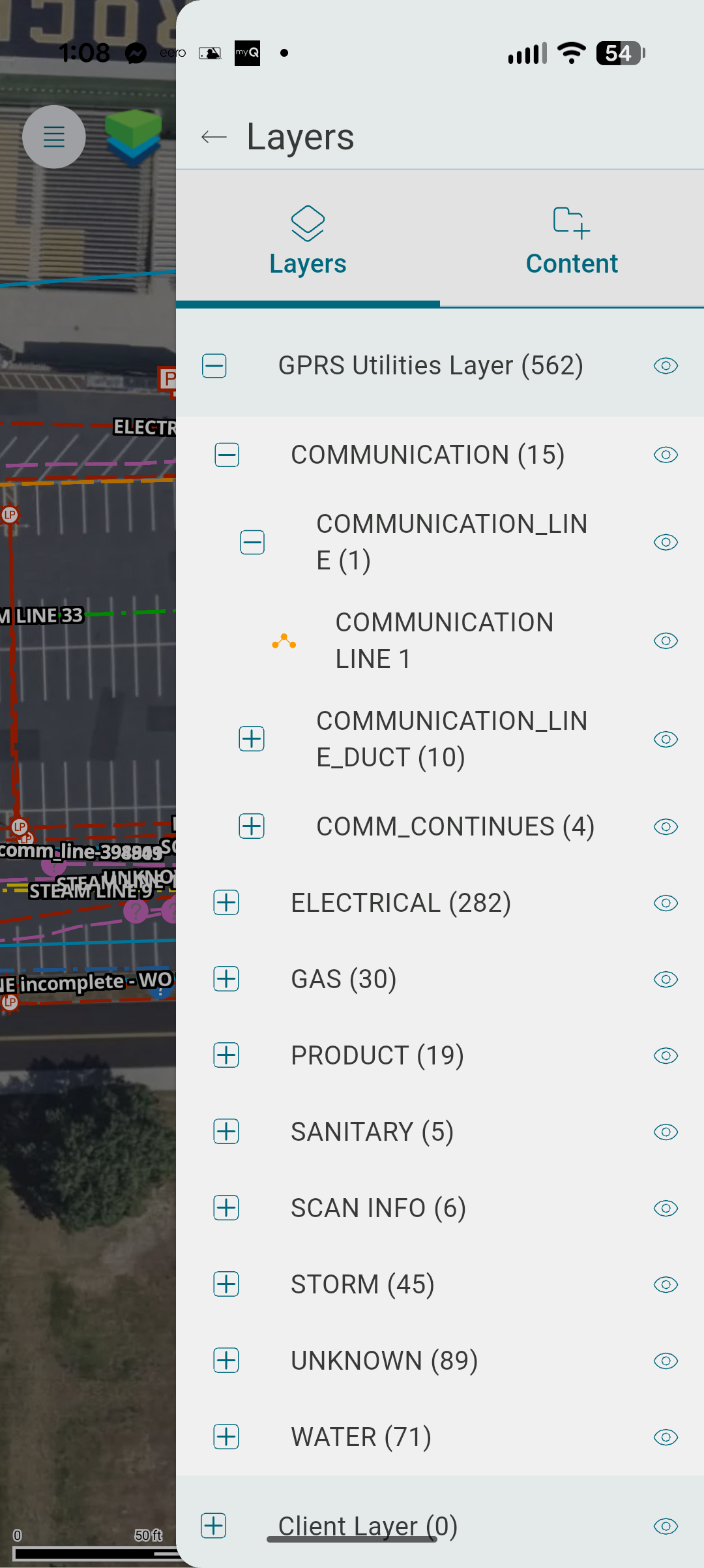Tap the Wi-Fi indicator in status bar
This screenshot has height=1568, width=704.
coord(572,53)
